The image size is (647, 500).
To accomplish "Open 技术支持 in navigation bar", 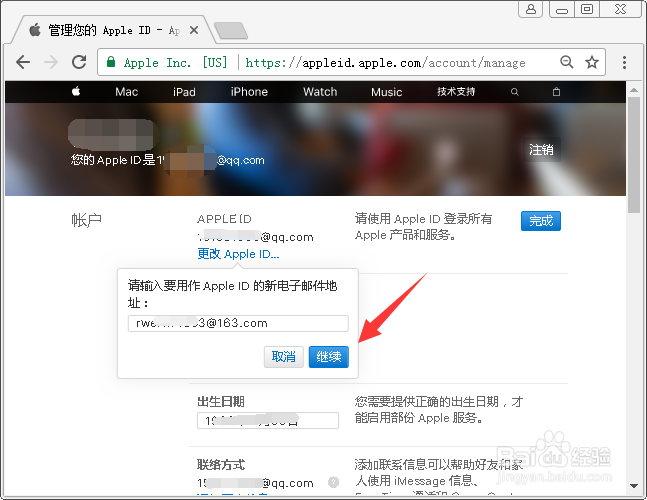I will tap(456, 92).
